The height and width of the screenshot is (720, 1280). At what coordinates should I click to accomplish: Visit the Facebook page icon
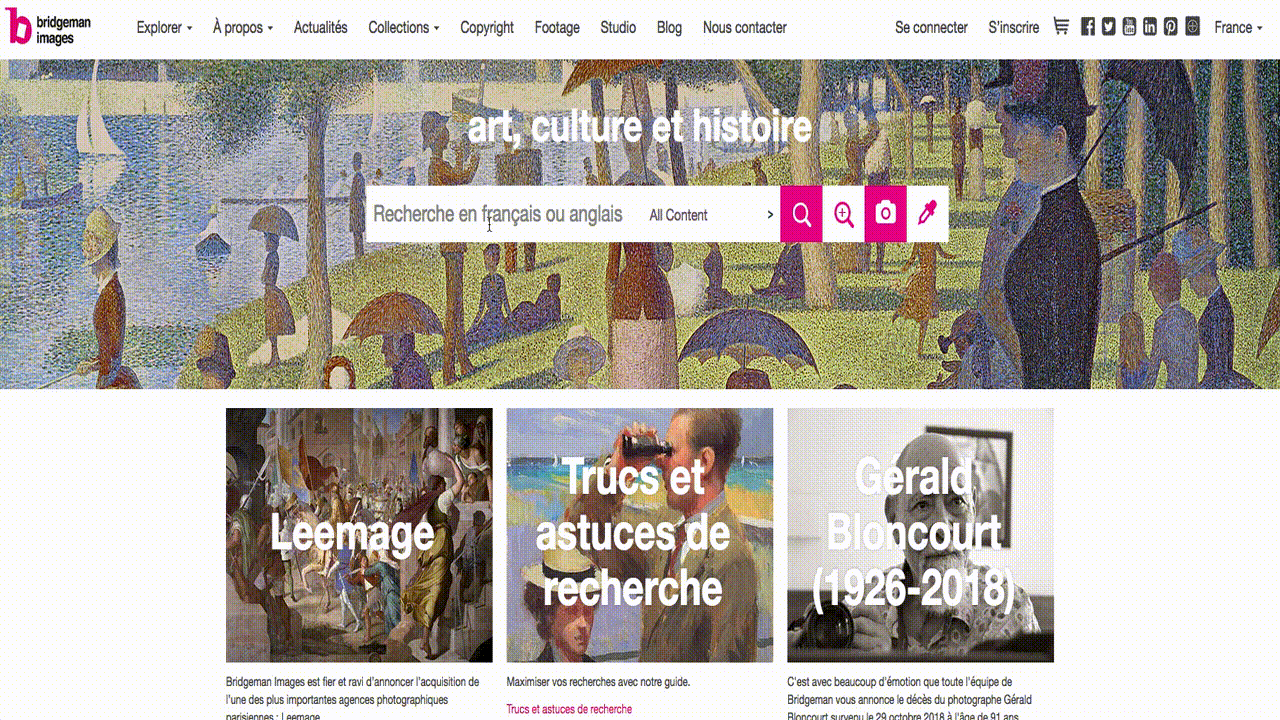(x=1088, y=27)
